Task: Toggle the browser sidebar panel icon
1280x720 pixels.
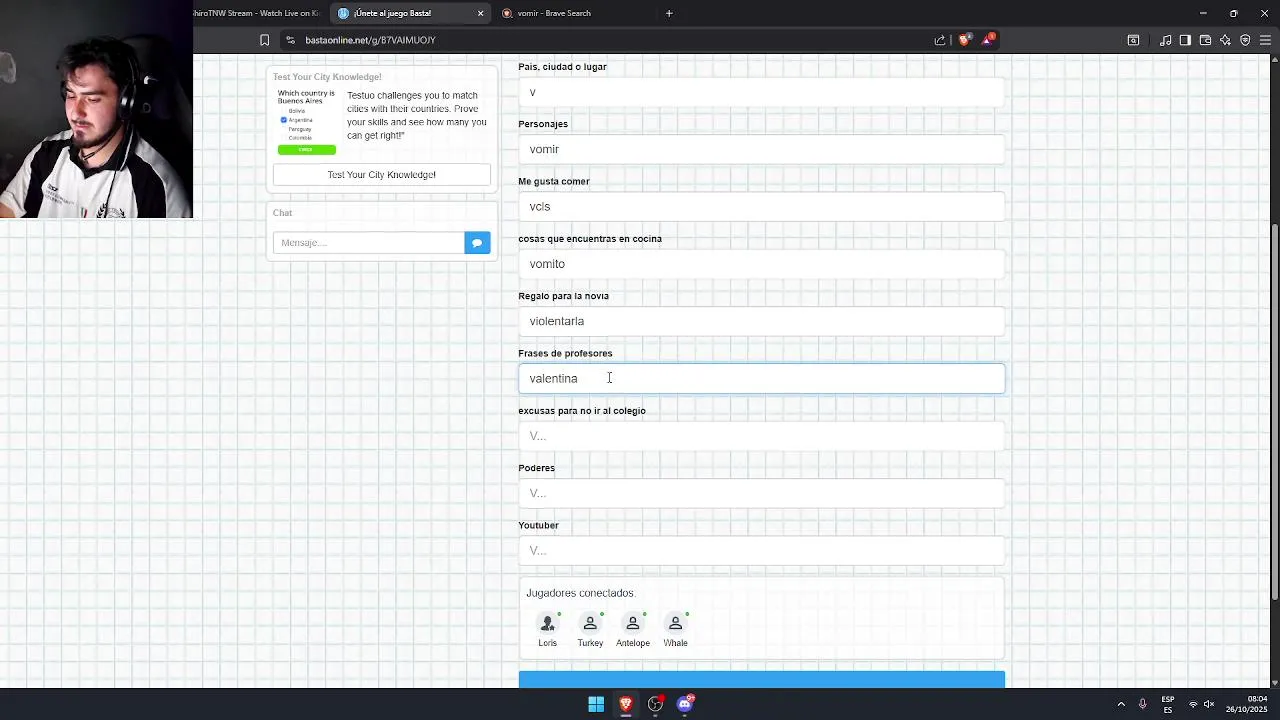Action: (1185, 40)
